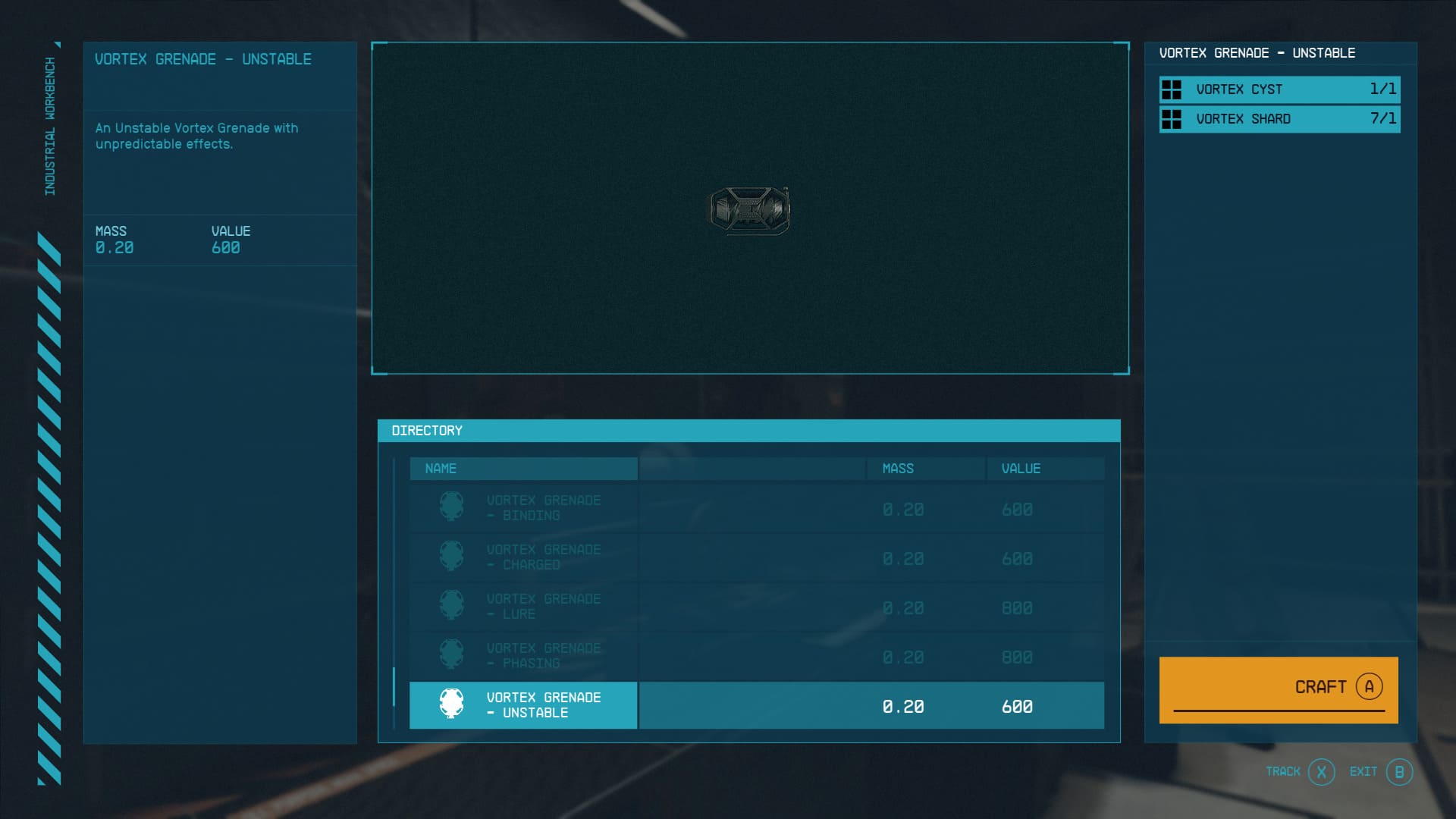Viewport: 1456px width, 819px height.
Task: Click the Vortex Grenade Charged icon
Action: click(452, 557)
